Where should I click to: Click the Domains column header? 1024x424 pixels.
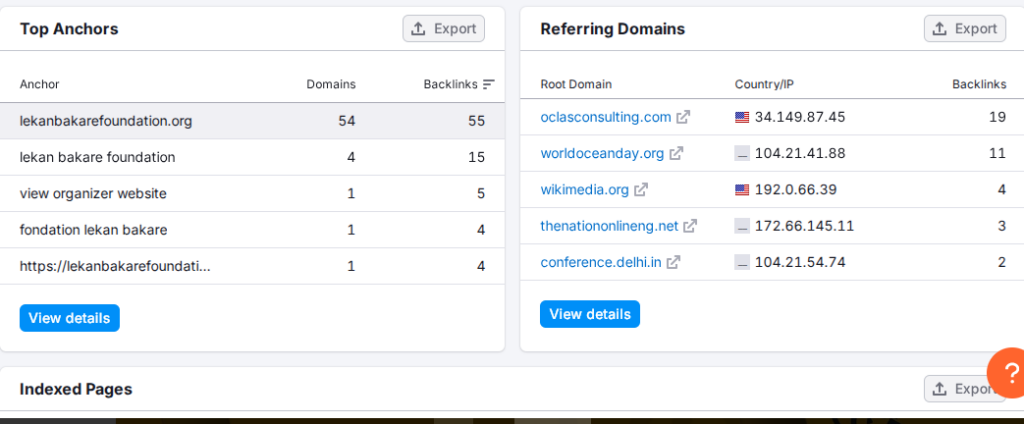331,84
